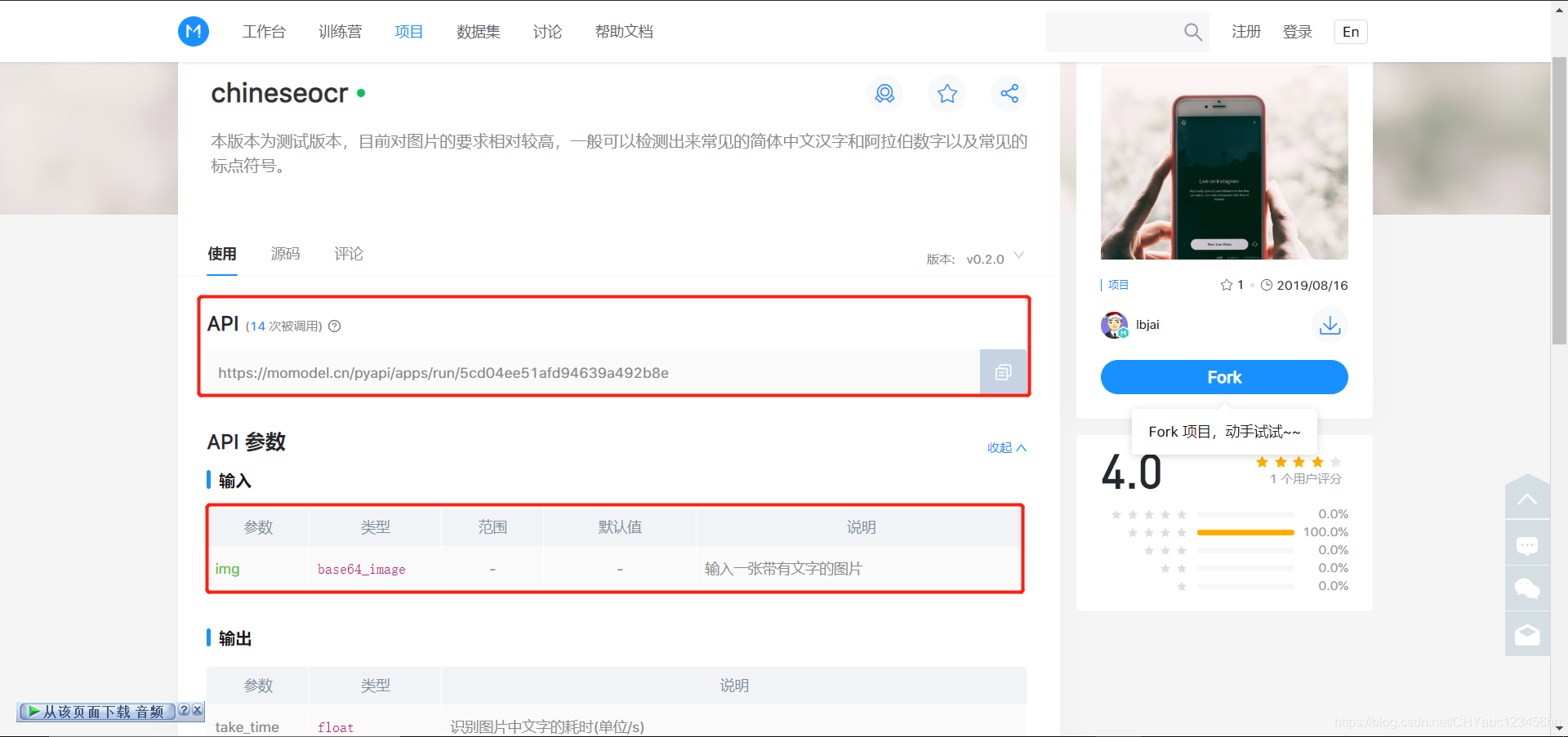Image resolution: width=1568 pixels, height=737 pixels.
Task: Click the chineseocr project title
Action: (279, 93)
